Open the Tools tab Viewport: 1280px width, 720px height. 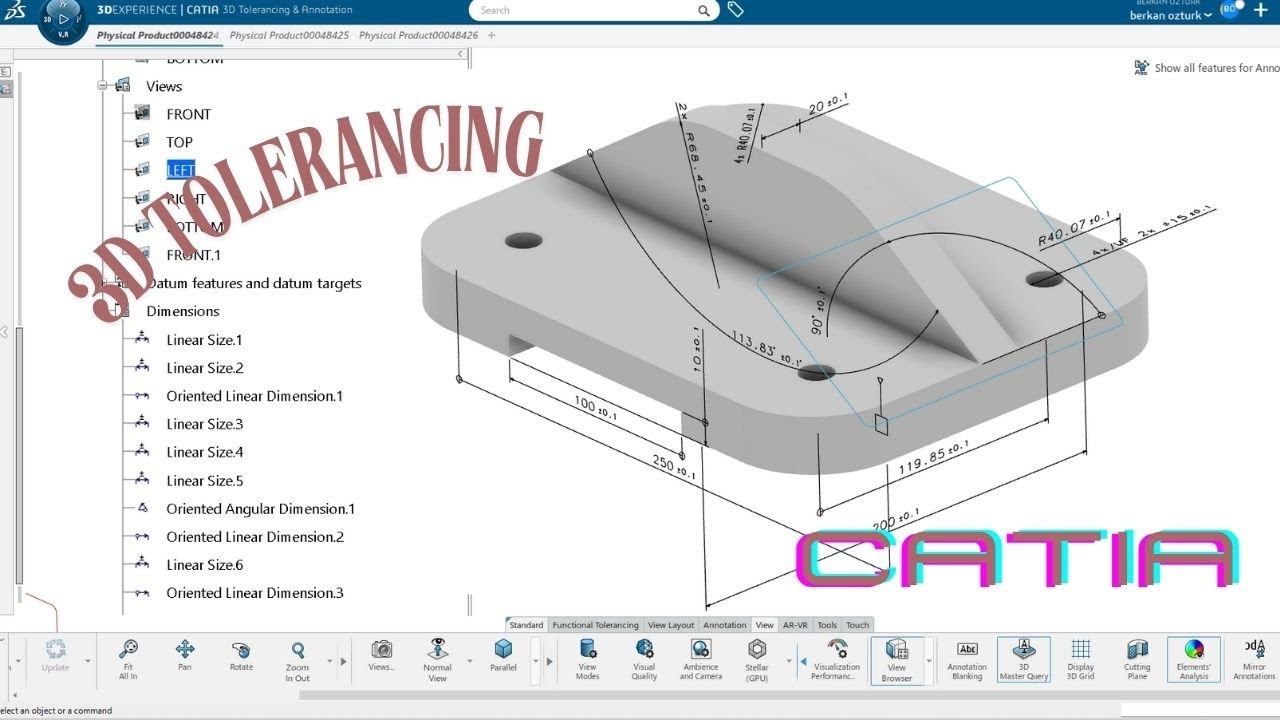pyautogui.click(x=827, y=625)
